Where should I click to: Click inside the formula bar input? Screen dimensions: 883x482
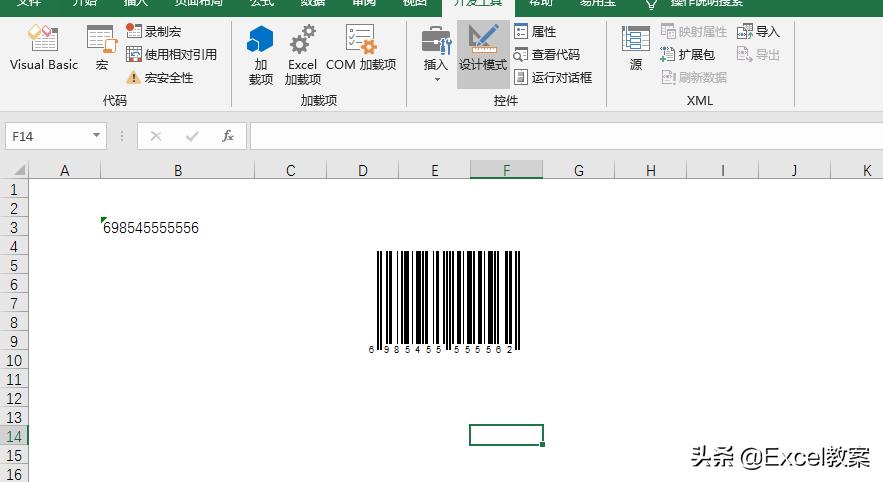point(567,136)
